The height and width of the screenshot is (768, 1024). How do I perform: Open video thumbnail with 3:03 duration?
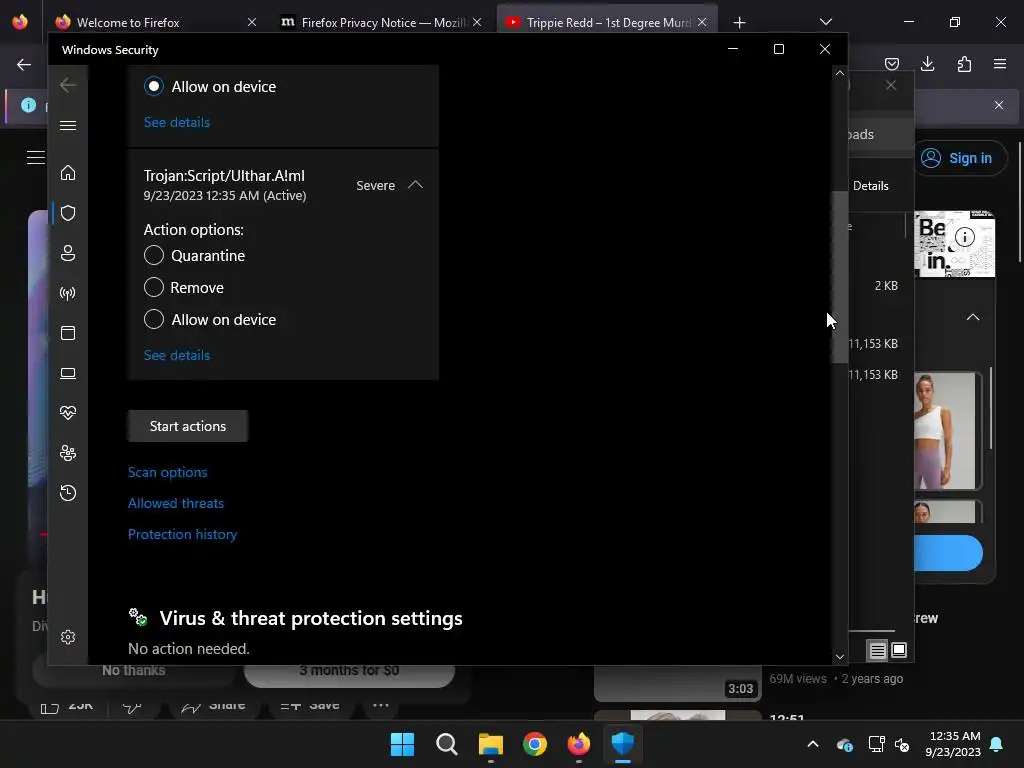pos(677,683)
